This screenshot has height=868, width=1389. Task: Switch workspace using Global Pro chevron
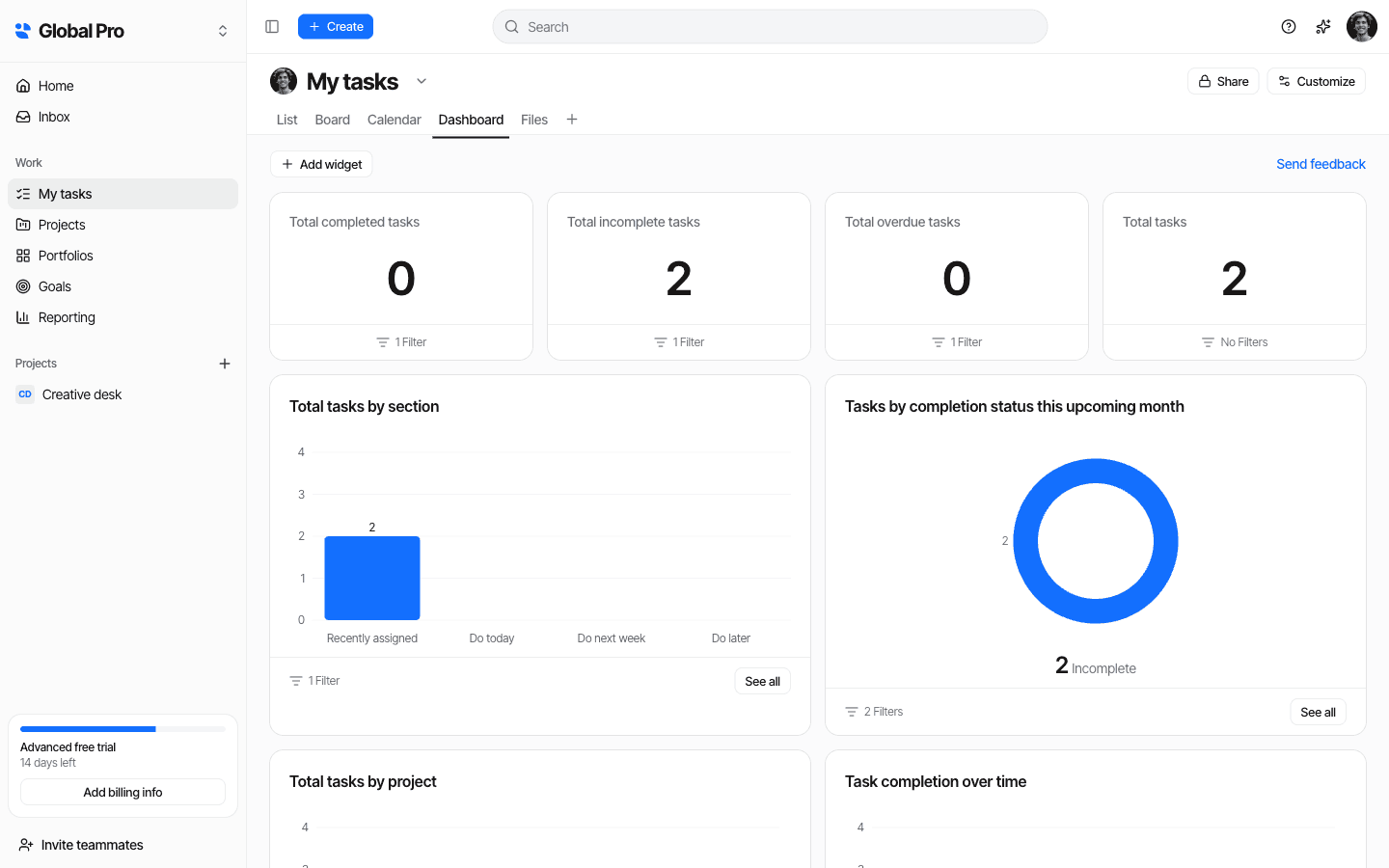[x=223, y=31]
